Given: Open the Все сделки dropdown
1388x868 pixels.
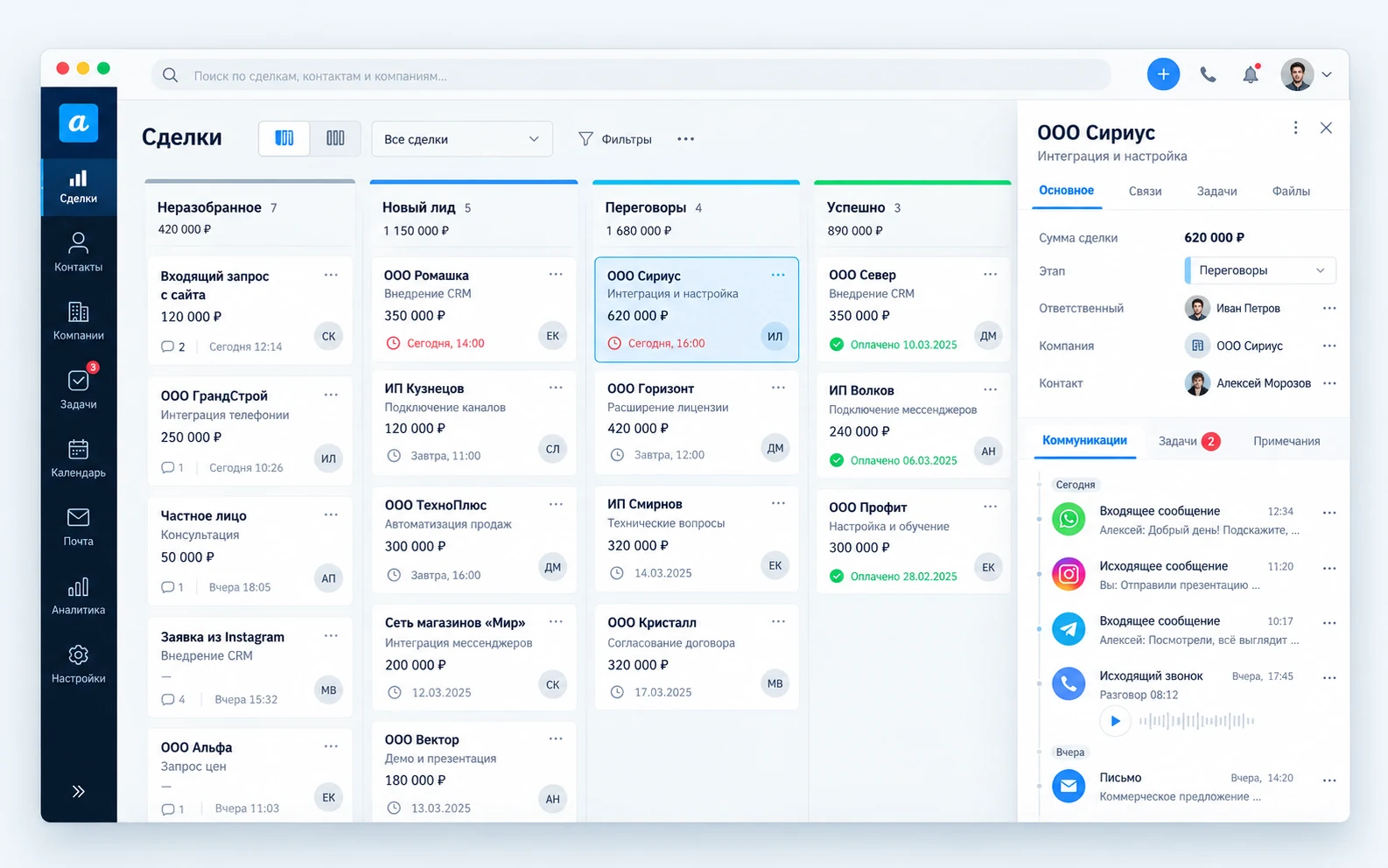Looking at the screenshot, I should click(462, 139).
